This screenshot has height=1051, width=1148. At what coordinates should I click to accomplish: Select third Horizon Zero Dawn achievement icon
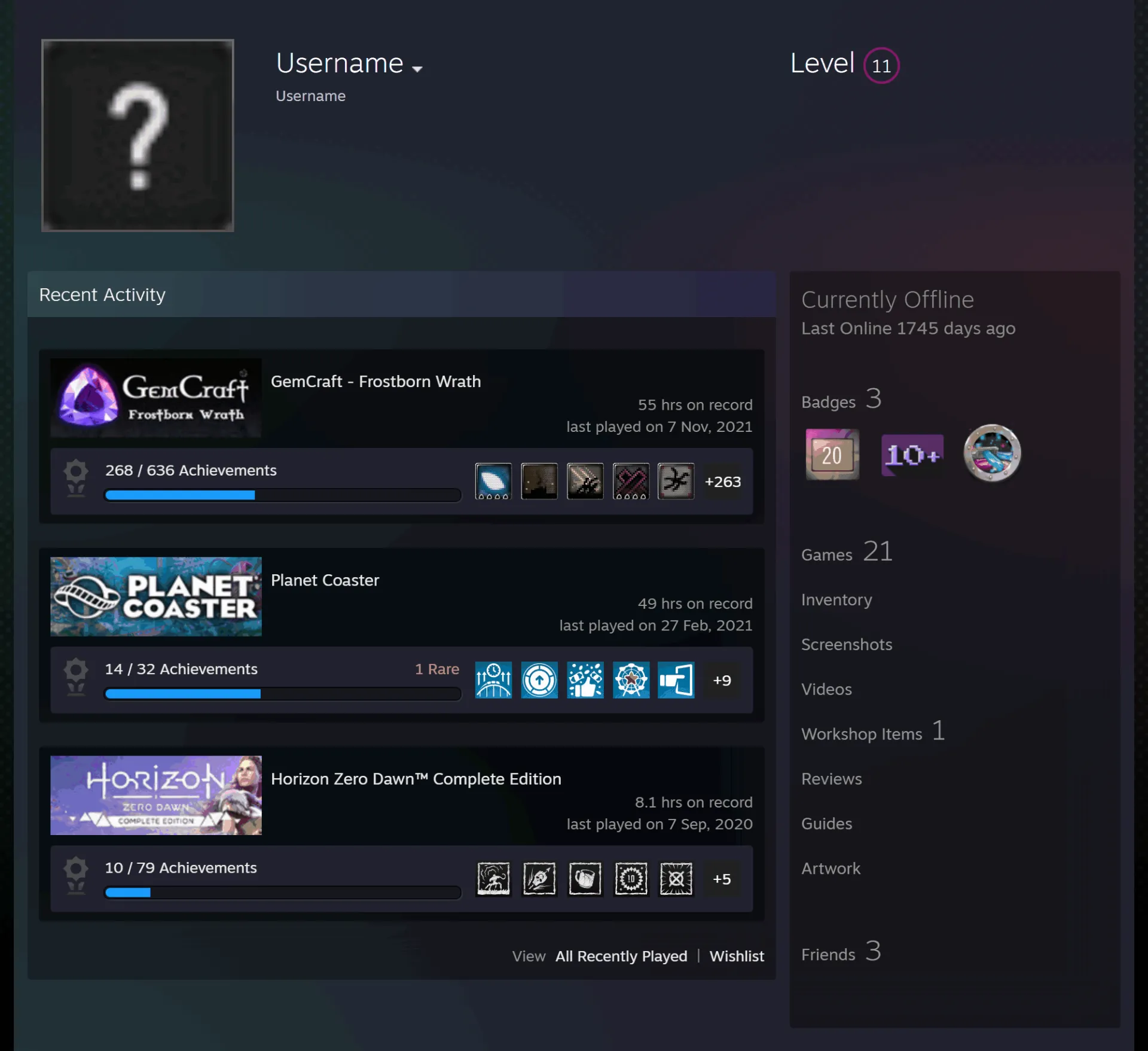[x=585, y=878]
